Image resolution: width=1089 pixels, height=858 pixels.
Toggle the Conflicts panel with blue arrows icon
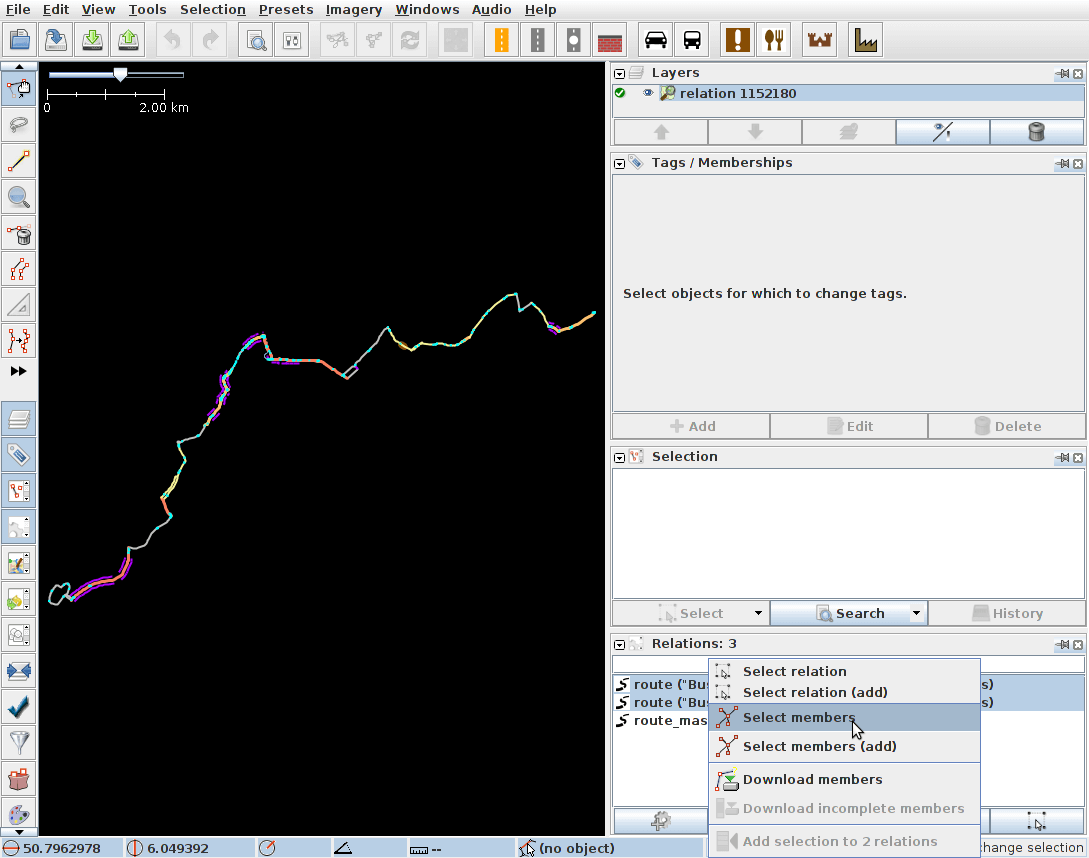(19, 671)
